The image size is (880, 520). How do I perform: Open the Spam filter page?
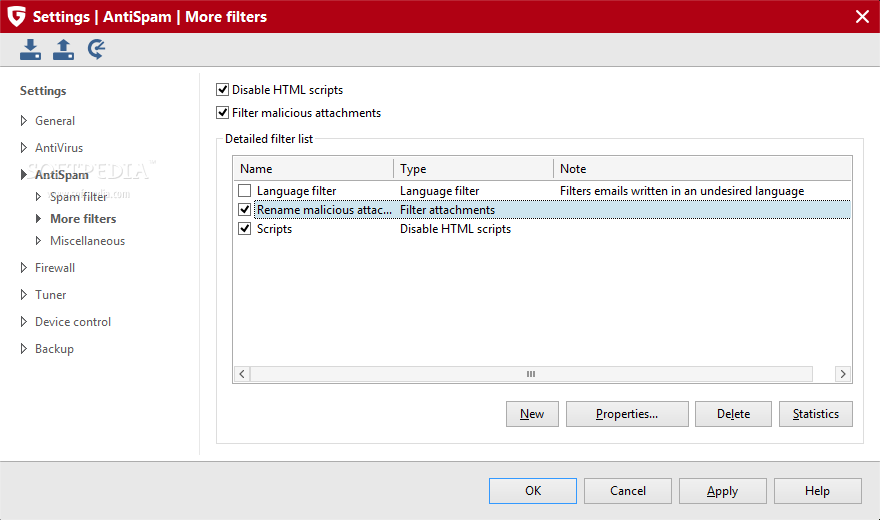coord(79,197)
